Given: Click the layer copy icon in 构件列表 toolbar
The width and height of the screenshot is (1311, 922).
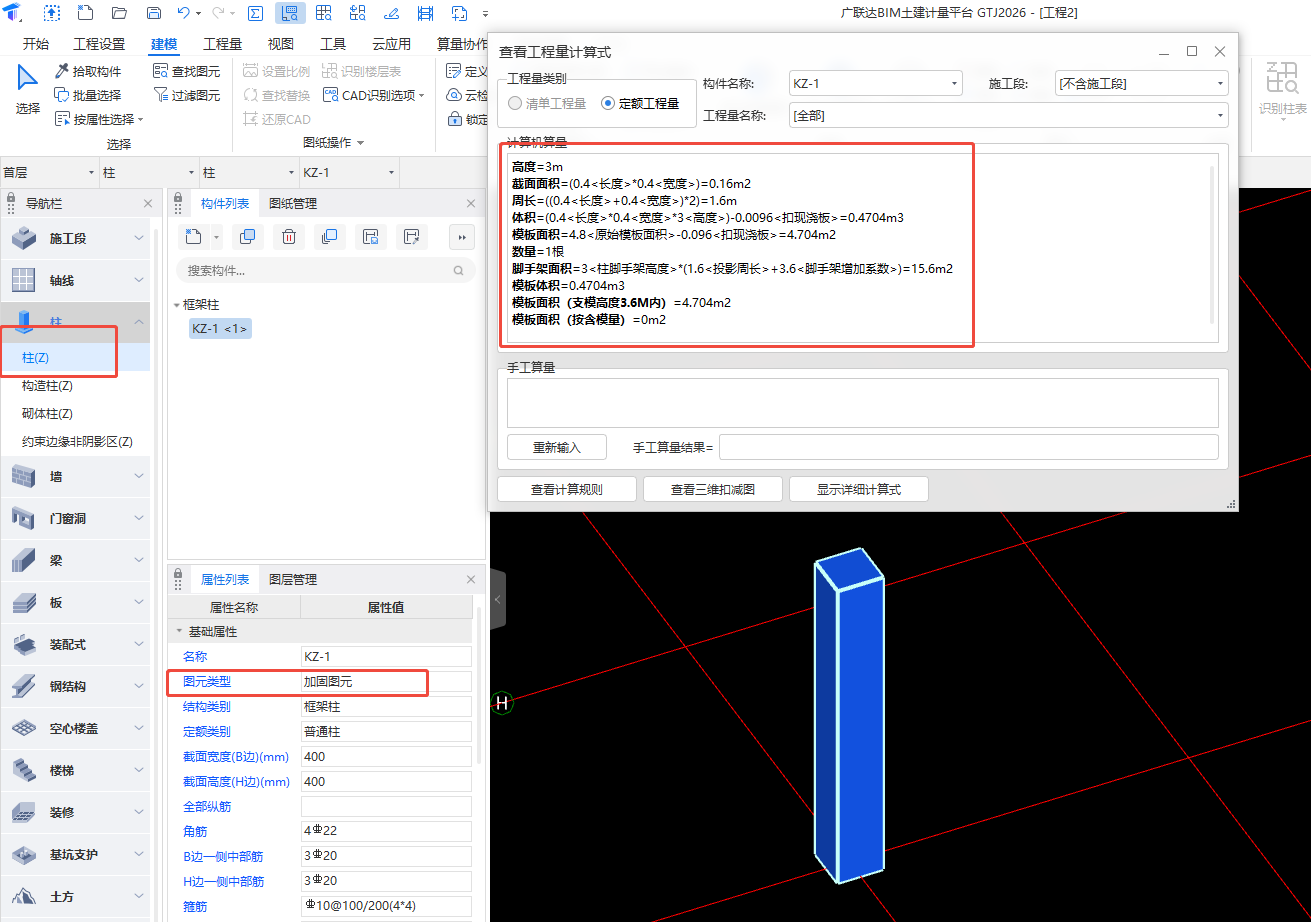Looking at the screenshot, I should pos(328,236).
